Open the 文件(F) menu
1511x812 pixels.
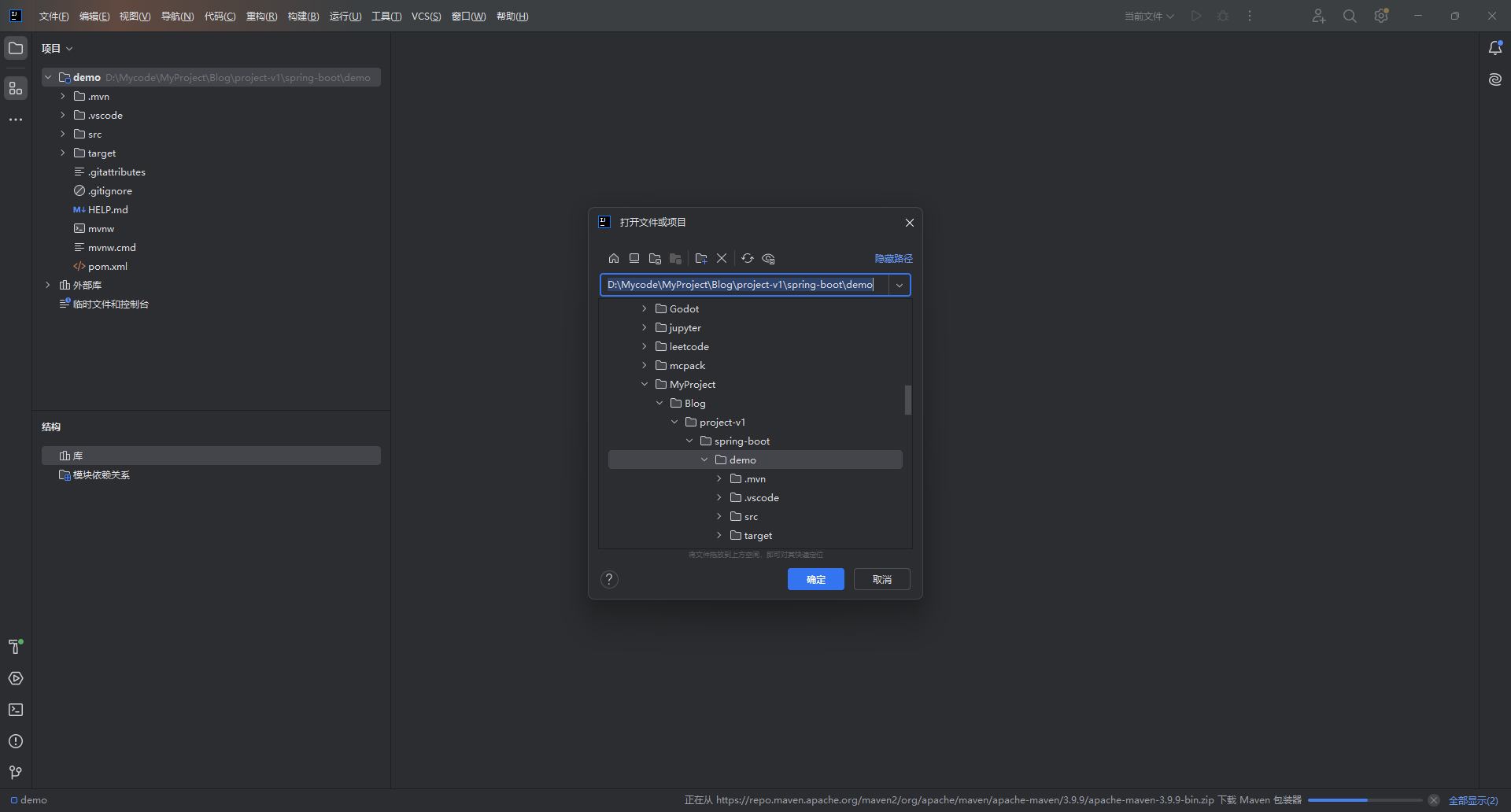(x=53, y=16)
